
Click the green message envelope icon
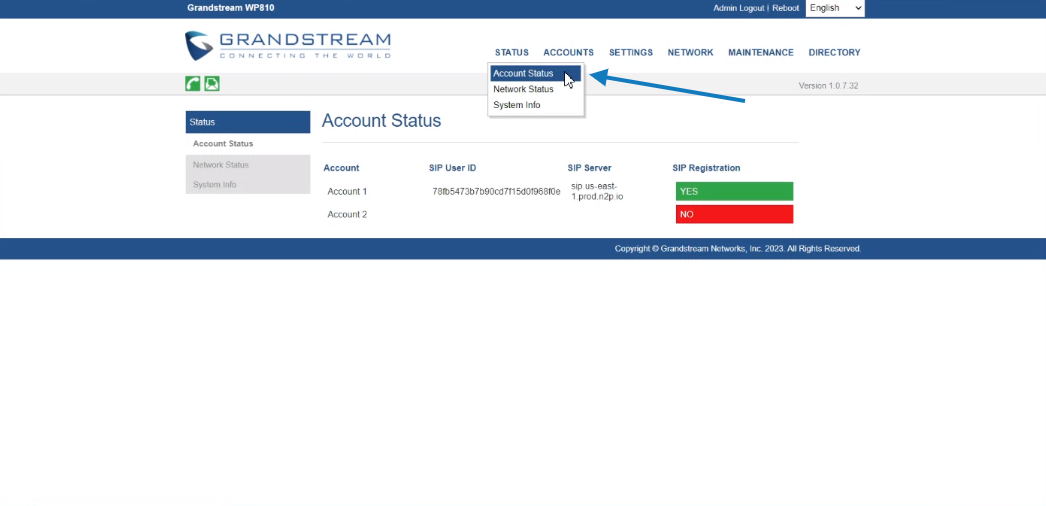(212, 83)
